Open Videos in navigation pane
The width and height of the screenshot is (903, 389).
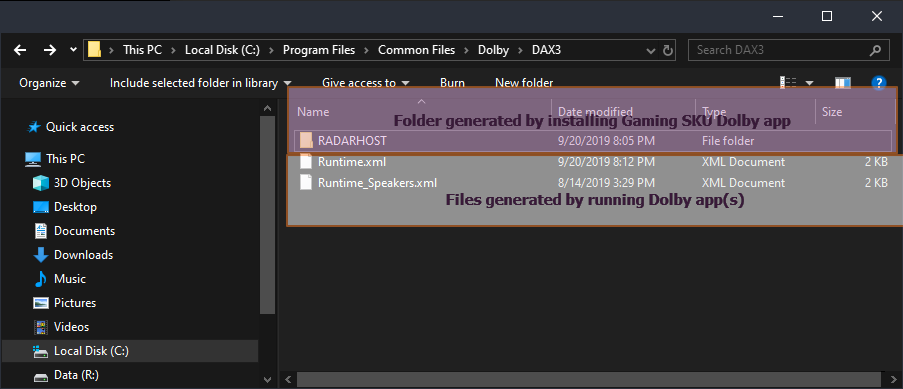(72, 327)
